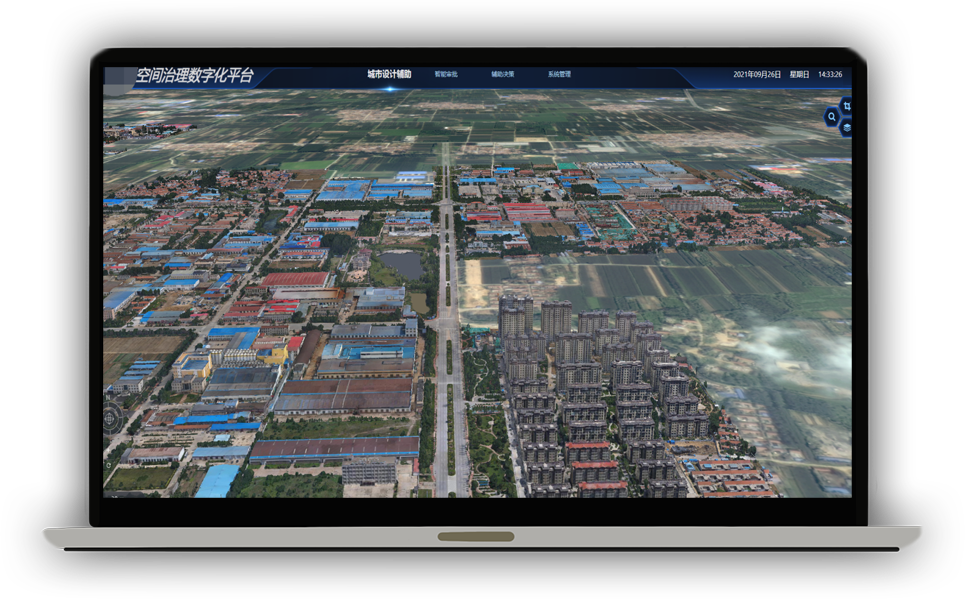Open the magnifier search tool
The image size is (965, 600).
(832, 115)
